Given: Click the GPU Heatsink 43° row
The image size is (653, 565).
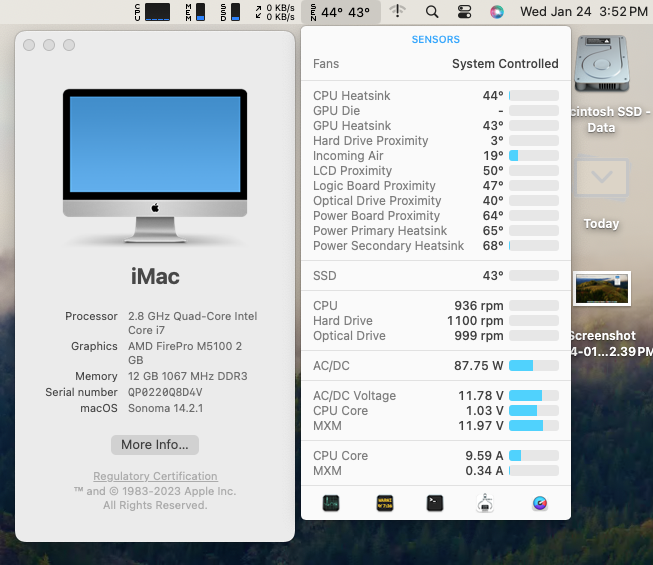Looking at the screenshot, I should coord(436,126).
